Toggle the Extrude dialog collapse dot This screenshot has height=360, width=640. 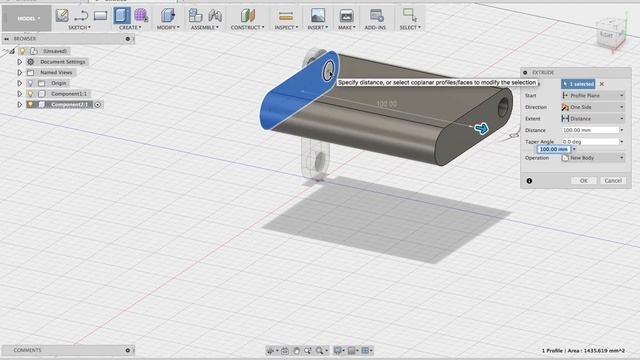(525, 73)
